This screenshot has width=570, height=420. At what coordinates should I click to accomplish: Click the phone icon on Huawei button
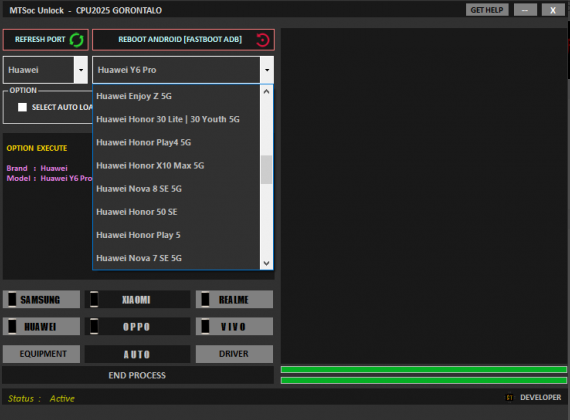[12, 326]
